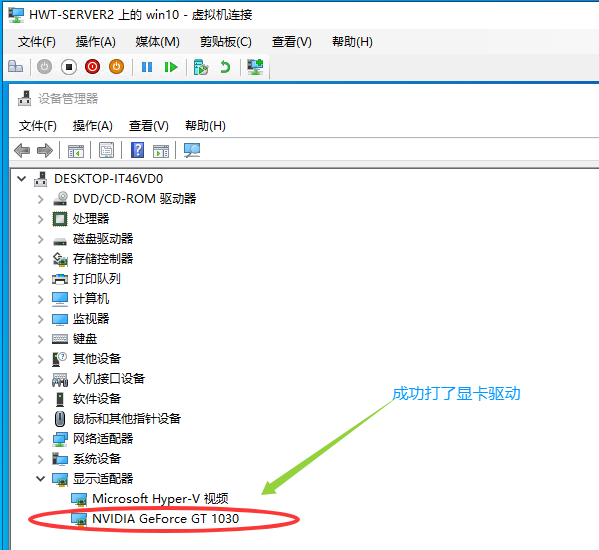
Task: Collapse the 显示适配器 node
Action: [x=40, y=478]
